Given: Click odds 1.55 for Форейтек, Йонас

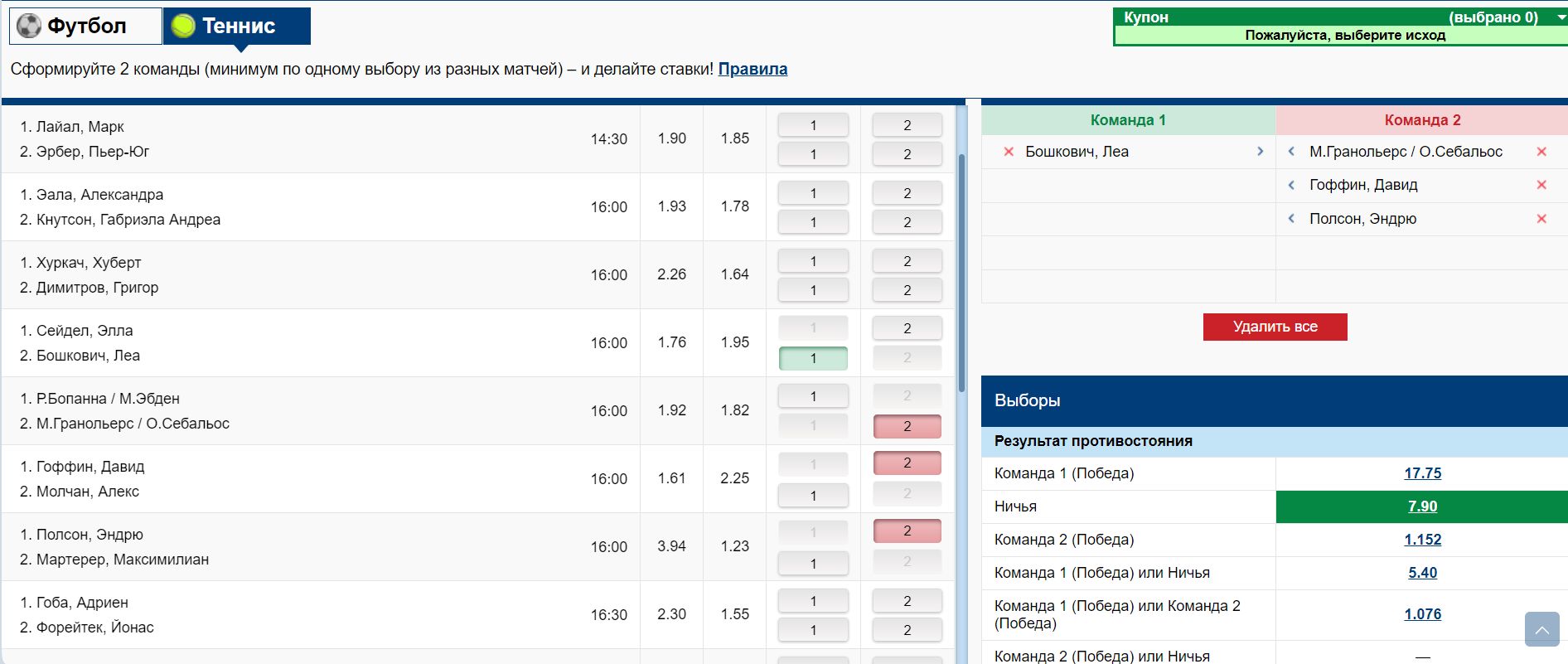Looking at the screenshot, I should coord(735,614).
